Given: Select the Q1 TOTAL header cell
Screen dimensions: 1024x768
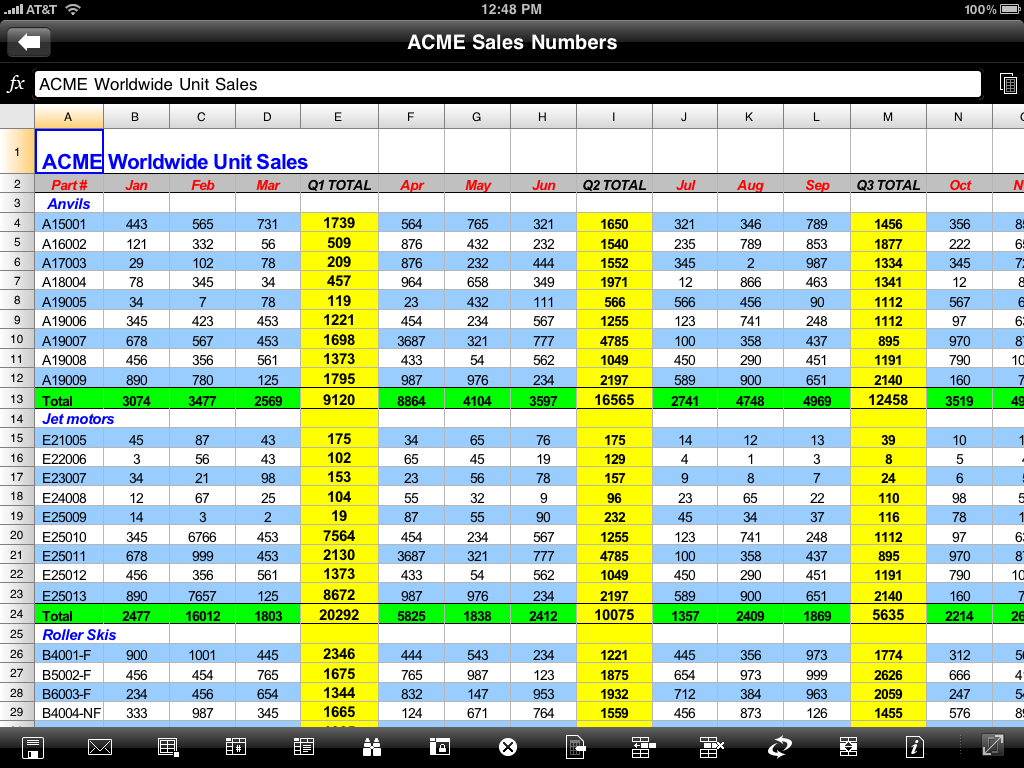Looking at the screenshot, I should pyautogui.click(x=338, y=185).
